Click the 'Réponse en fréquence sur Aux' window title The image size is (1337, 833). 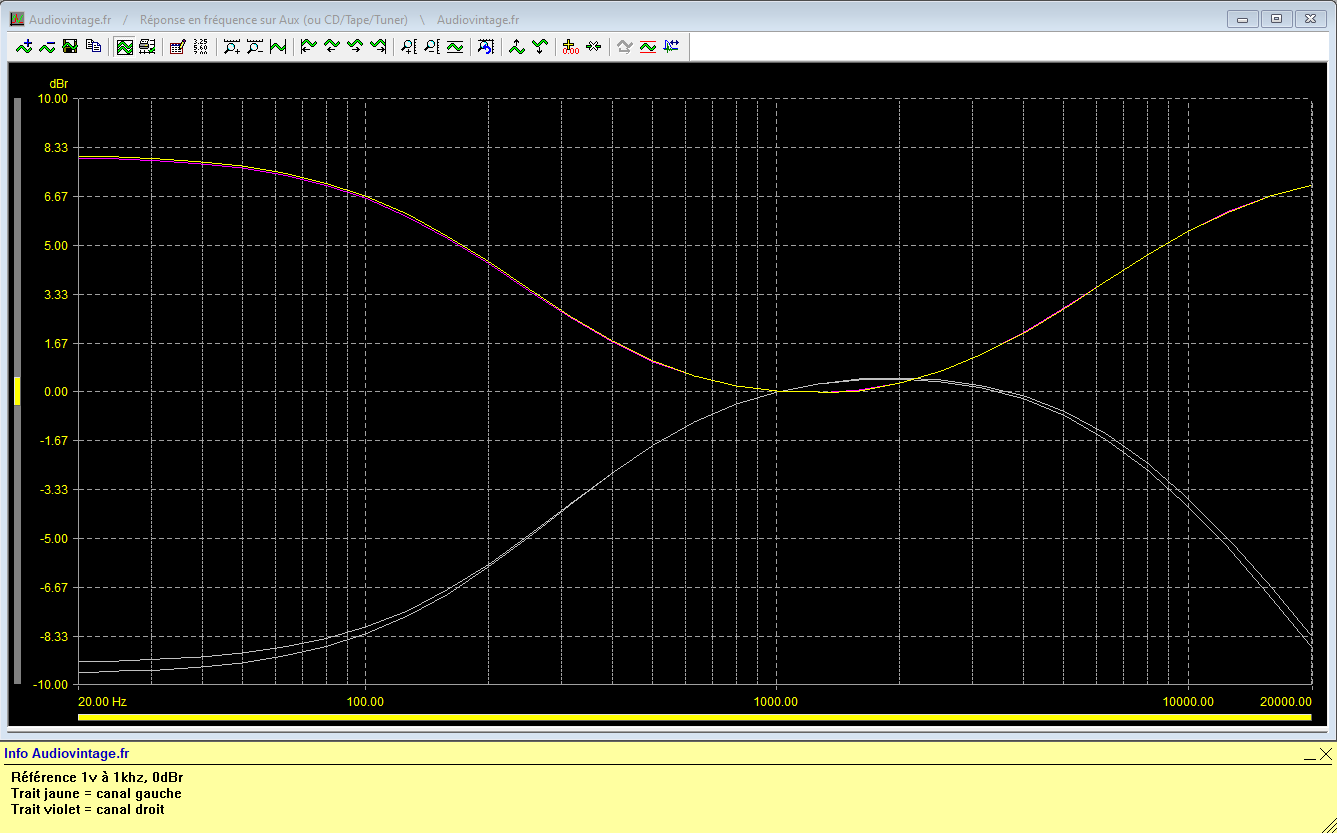click(274, 20)
